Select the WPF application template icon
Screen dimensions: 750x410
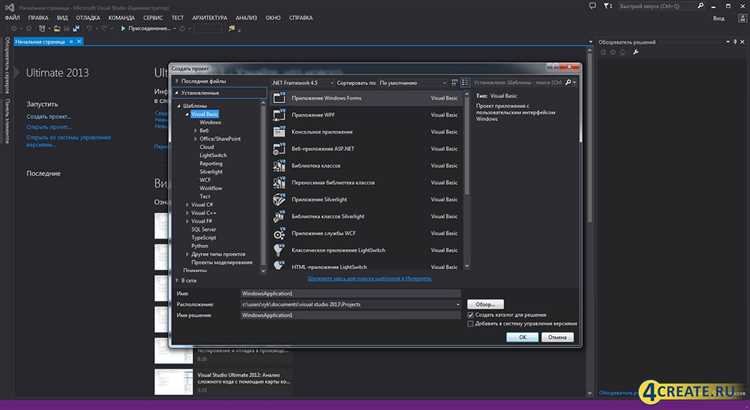(x=279, y=115)
